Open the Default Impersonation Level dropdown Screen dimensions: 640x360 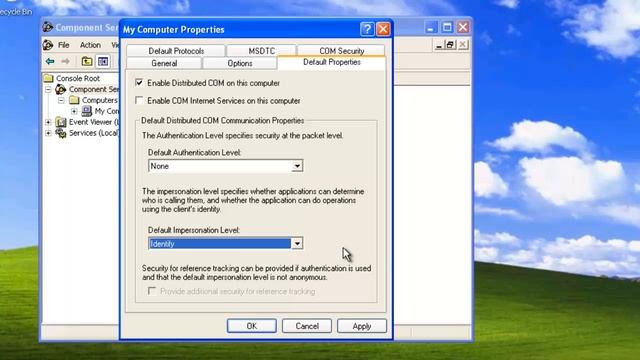click(x=297, y=243)
